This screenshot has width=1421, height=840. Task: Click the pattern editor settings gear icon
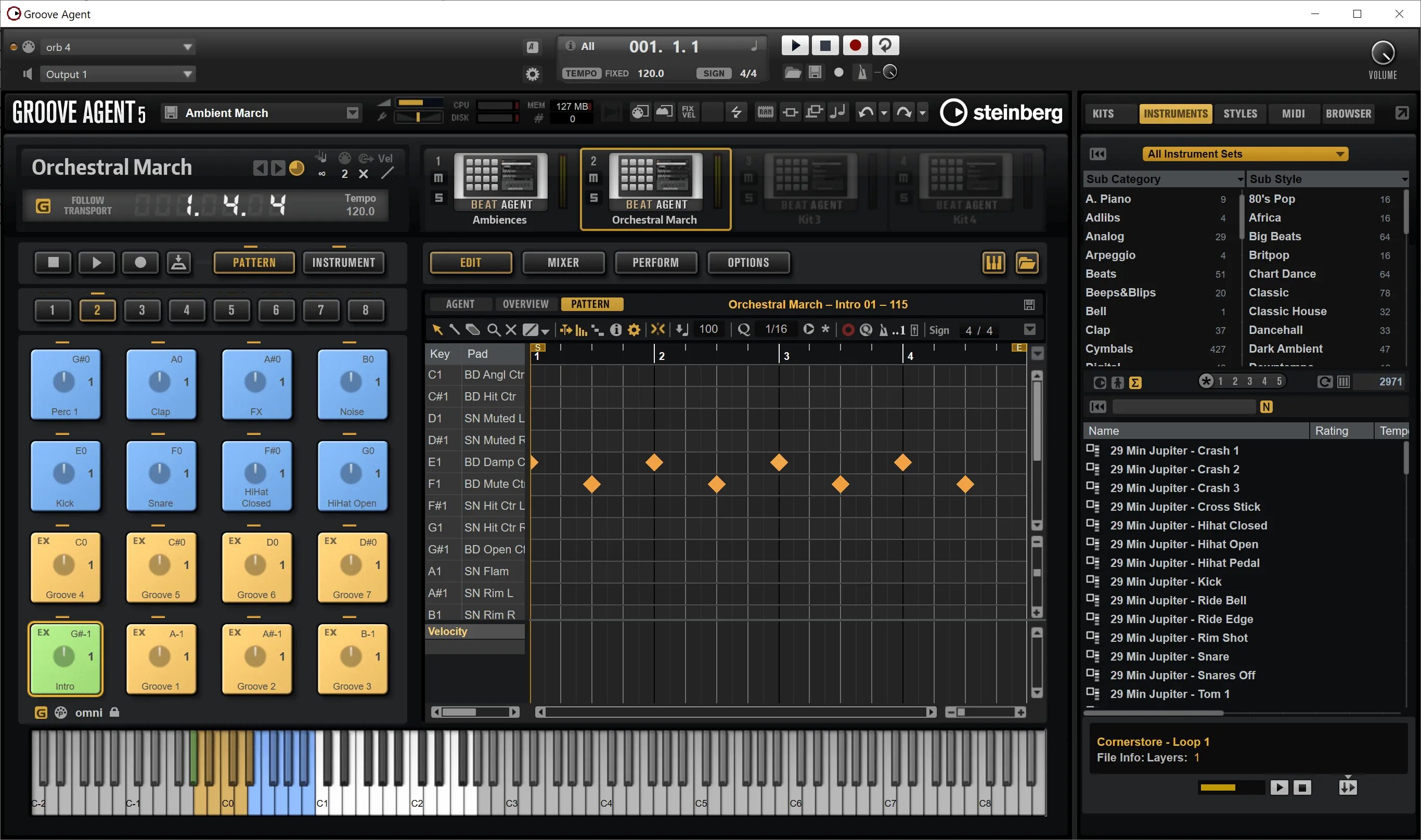635,330
